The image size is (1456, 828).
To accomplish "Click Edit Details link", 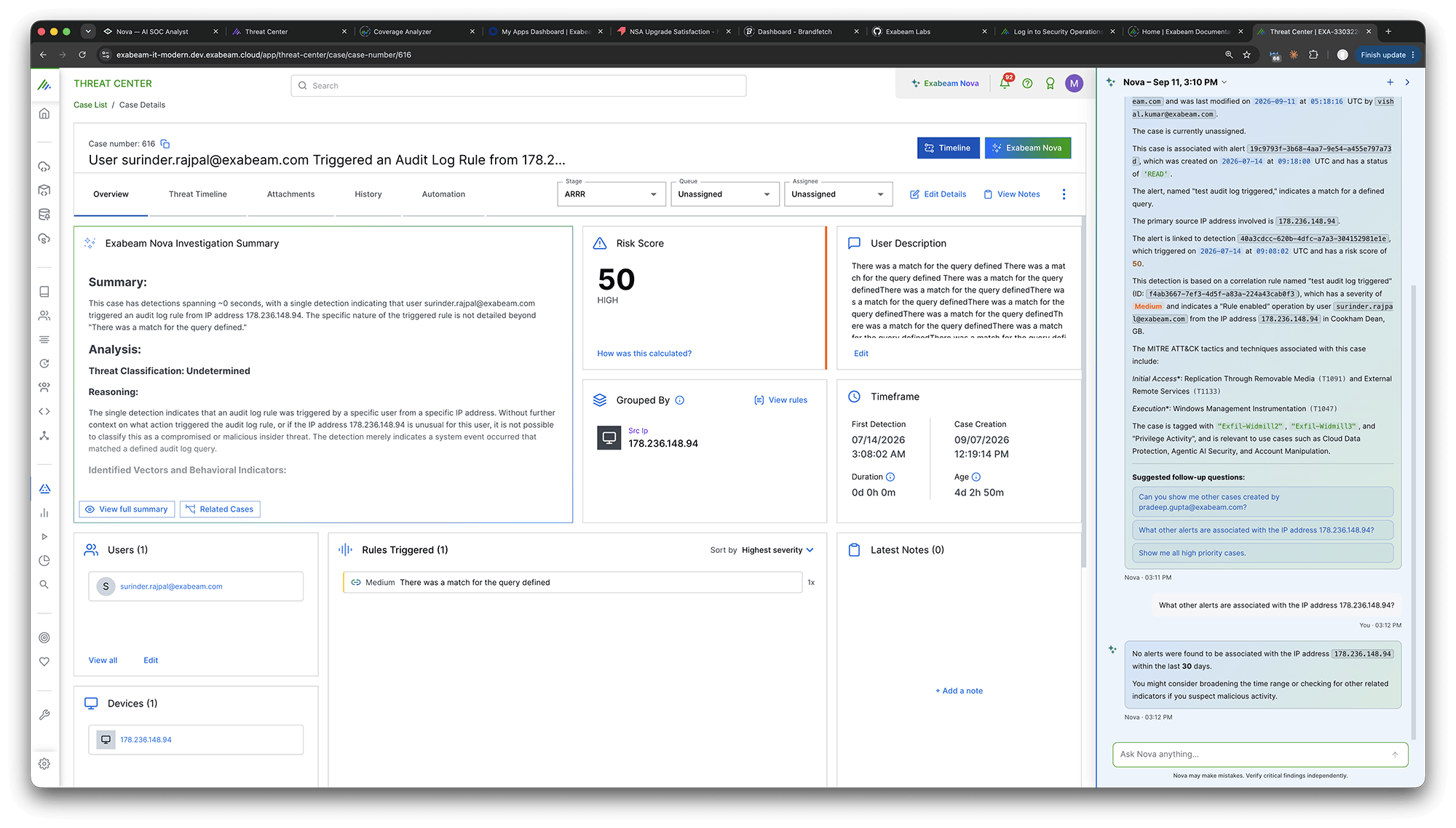I will tap(938, 194).
